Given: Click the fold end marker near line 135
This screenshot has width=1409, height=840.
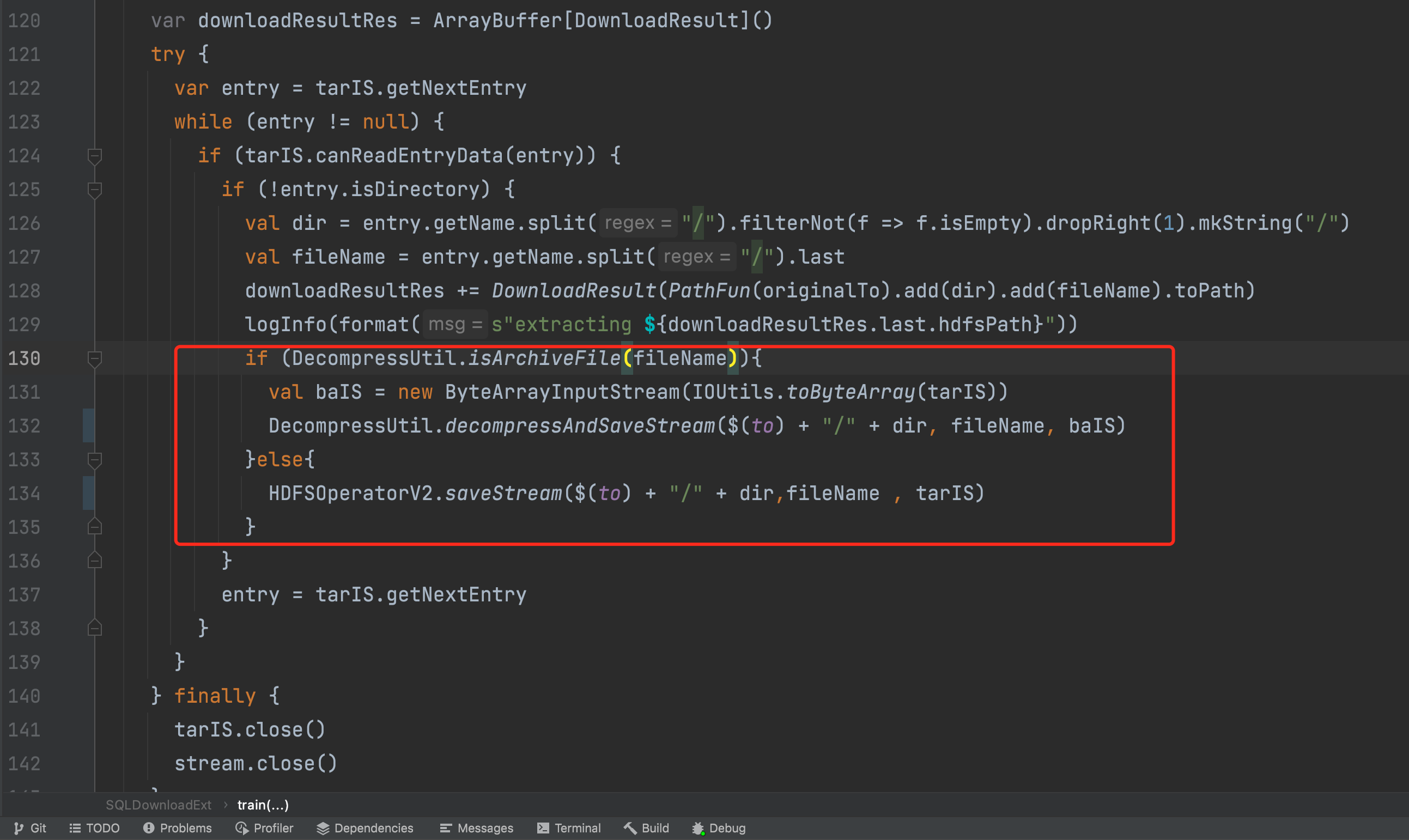Looking at the screenshot, I should coord(95,526).
